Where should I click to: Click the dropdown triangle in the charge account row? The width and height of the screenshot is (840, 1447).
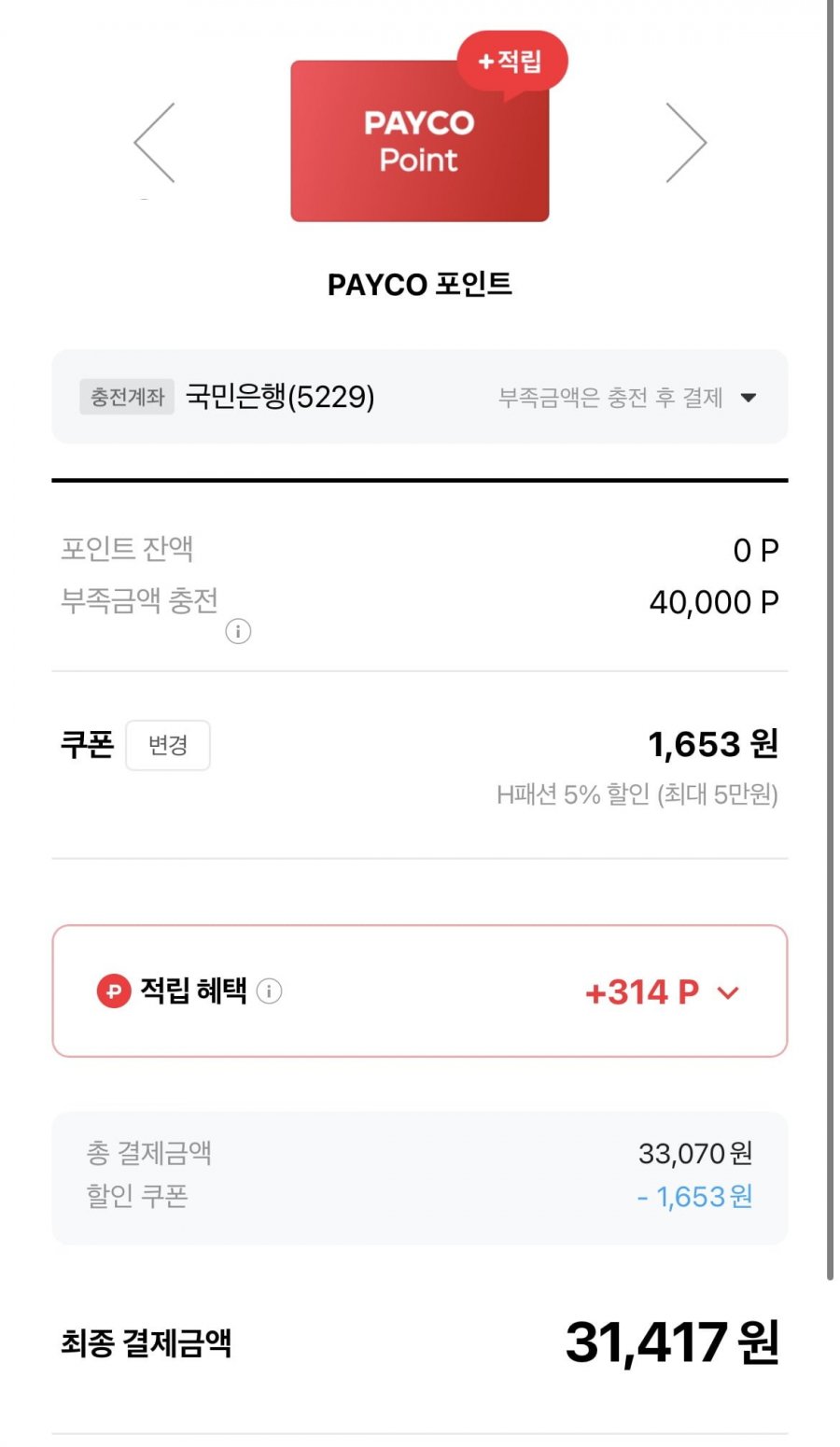click(748, 398)
